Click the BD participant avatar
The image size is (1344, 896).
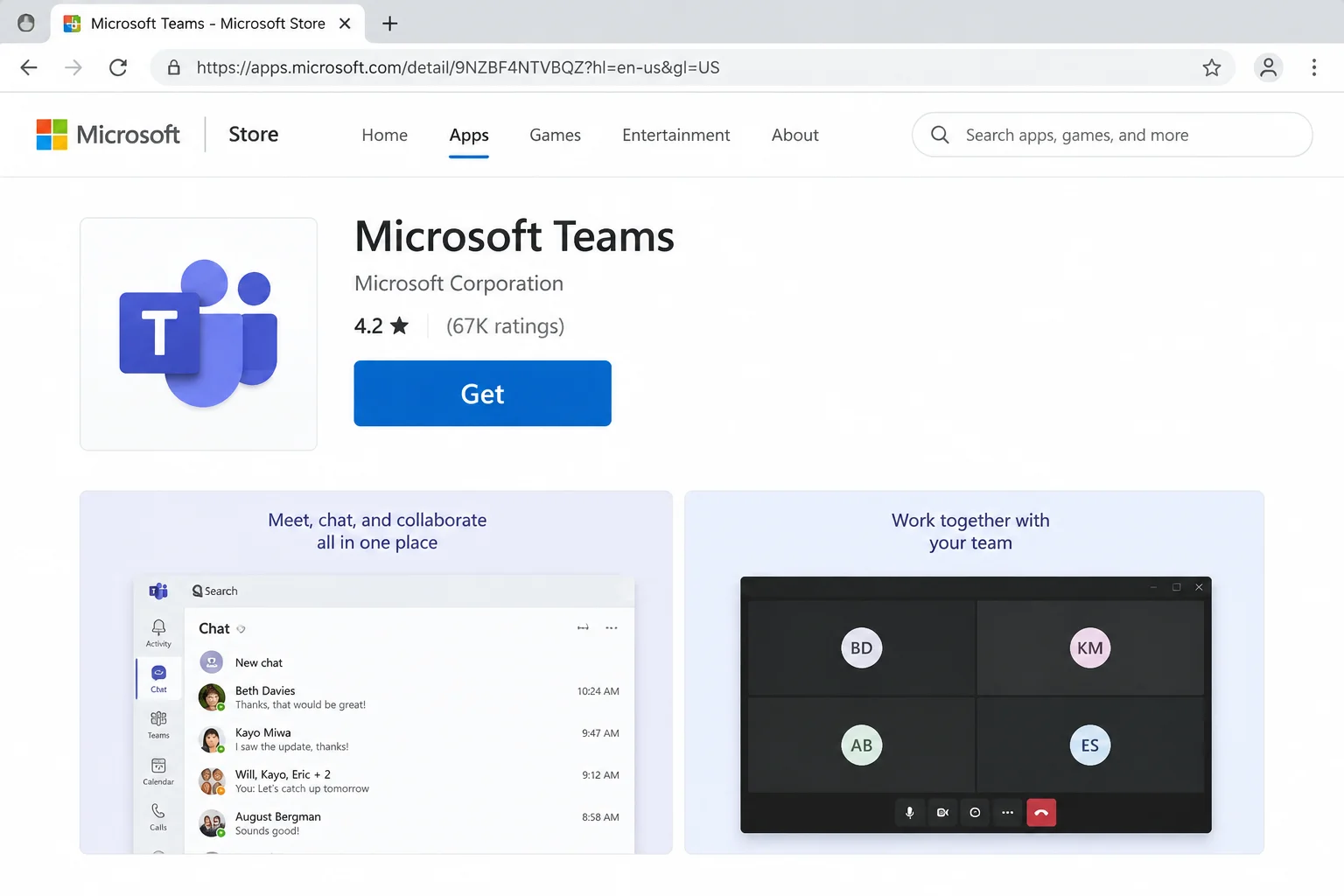tap(862, 647)
